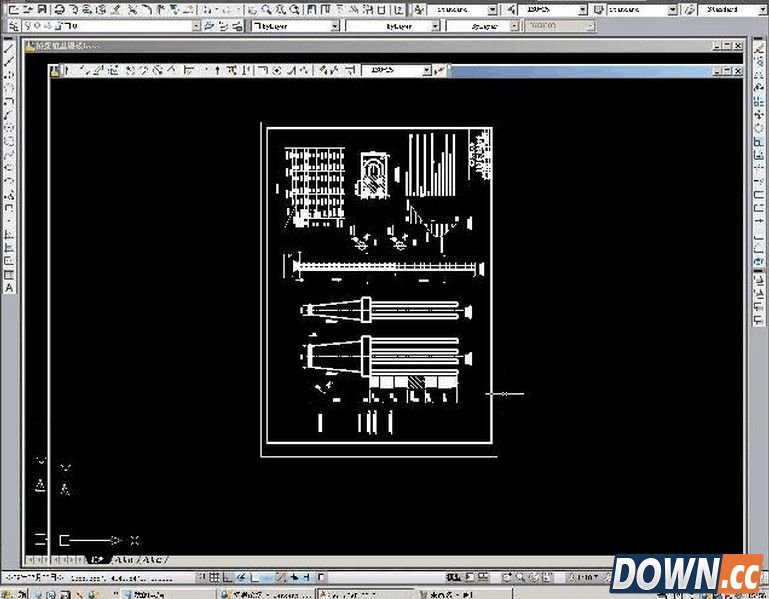Select the Polyline draw tool
Image resolution: width=769 pixels, height=599 pixels.
tap(8, 74)
